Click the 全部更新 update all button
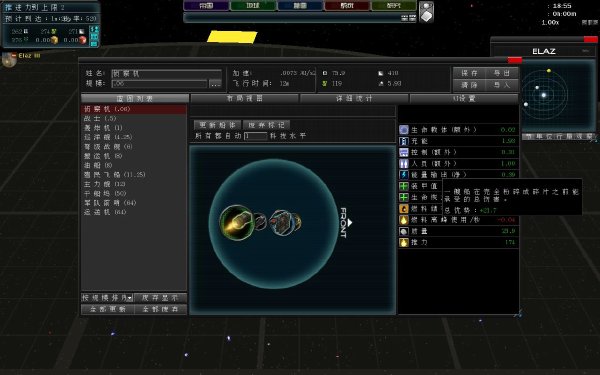Viewport: 600px width, 375px height. (x=108, y=309)
